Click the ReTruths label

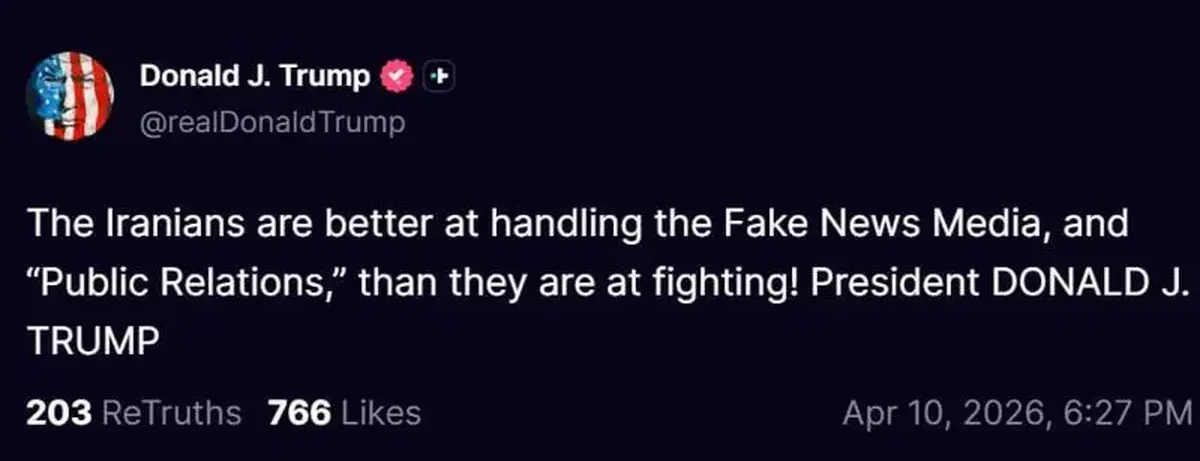click(x=172, y=412)
